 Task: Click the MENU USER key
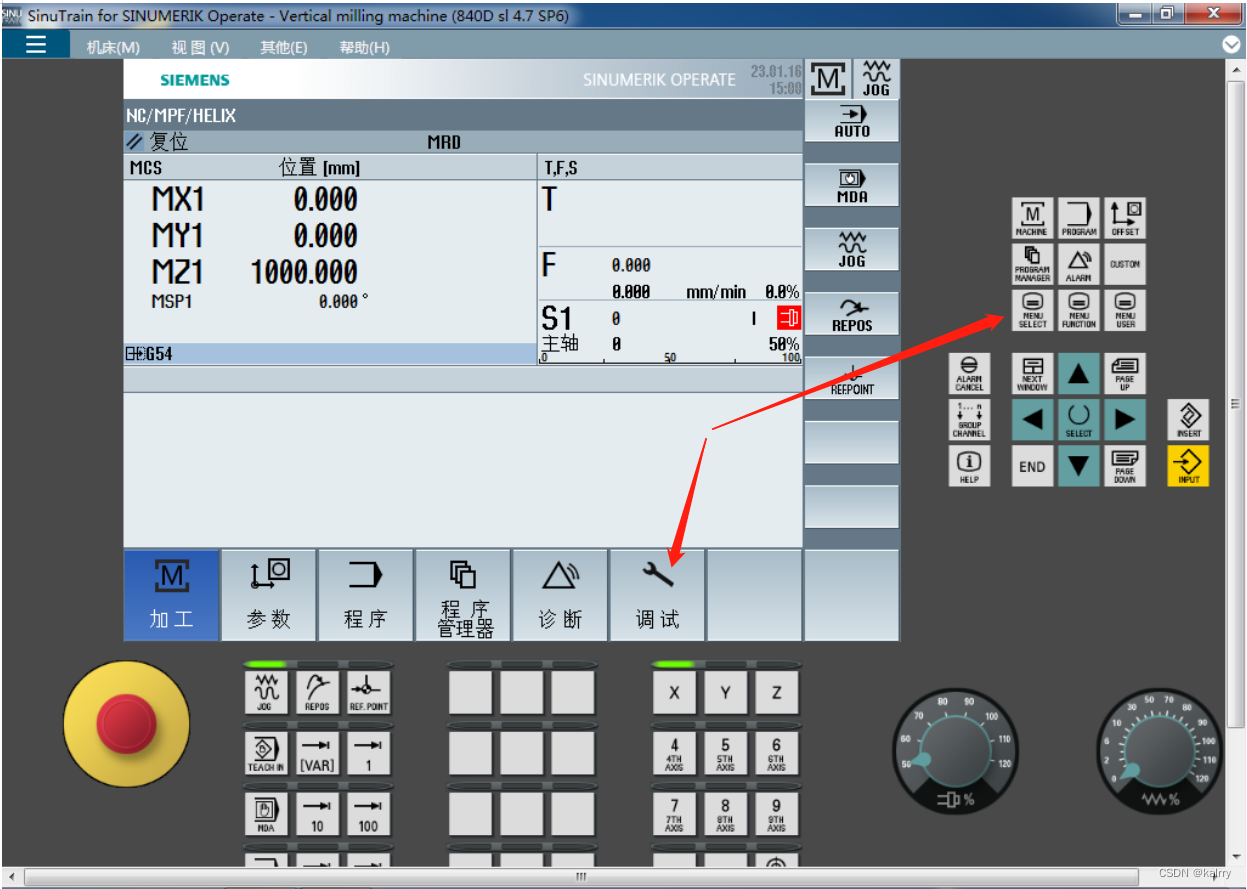coord(1125,310)
